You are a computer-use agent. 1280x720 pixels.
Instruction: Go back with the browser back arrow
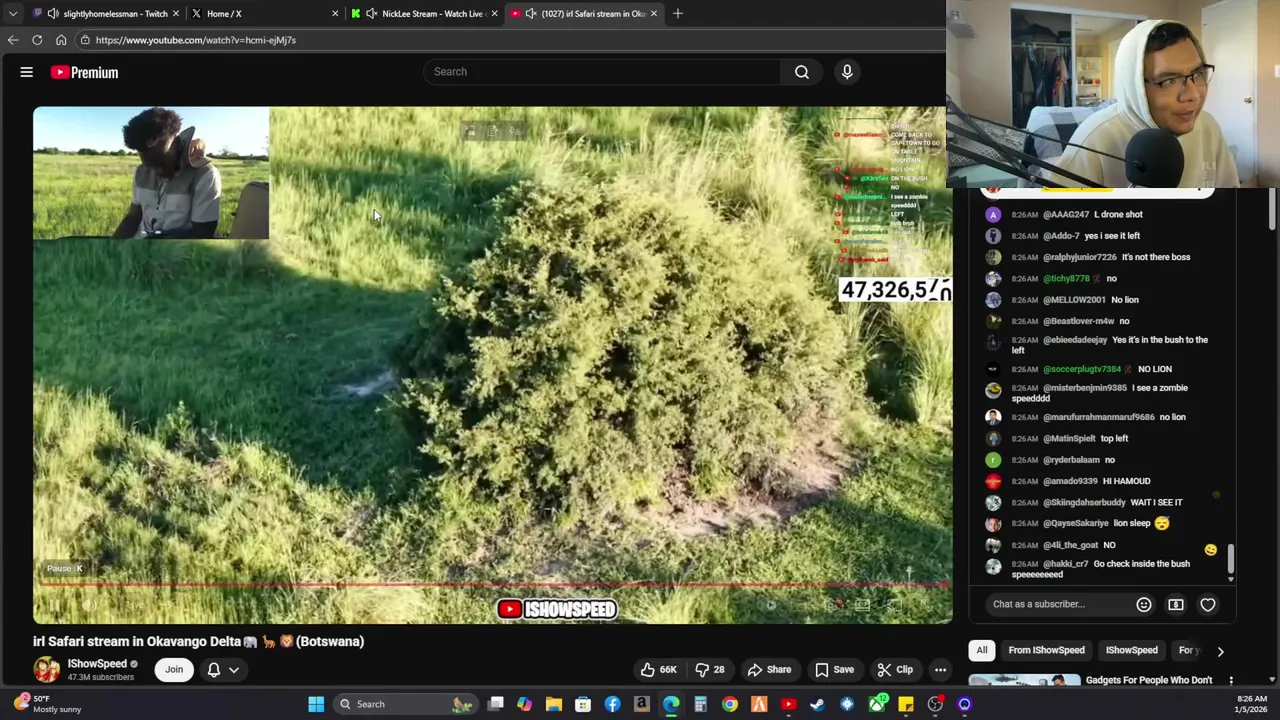click(x=13, y=40)
